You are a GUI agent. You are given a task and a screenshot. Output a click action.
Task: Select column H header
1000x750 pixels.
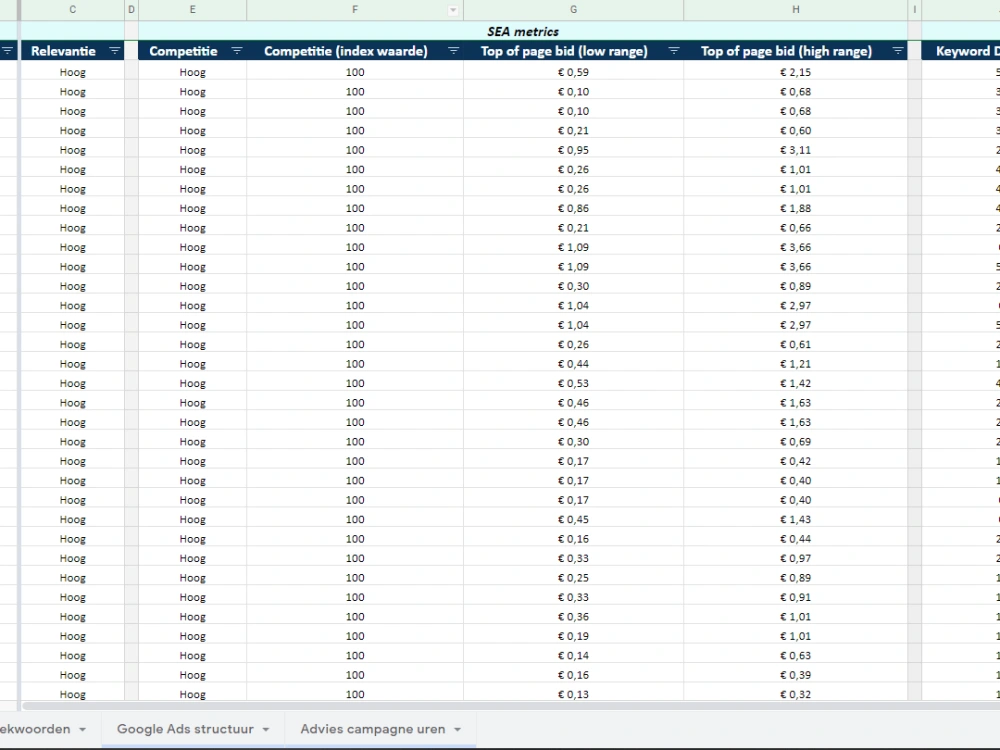coord(795,10)
